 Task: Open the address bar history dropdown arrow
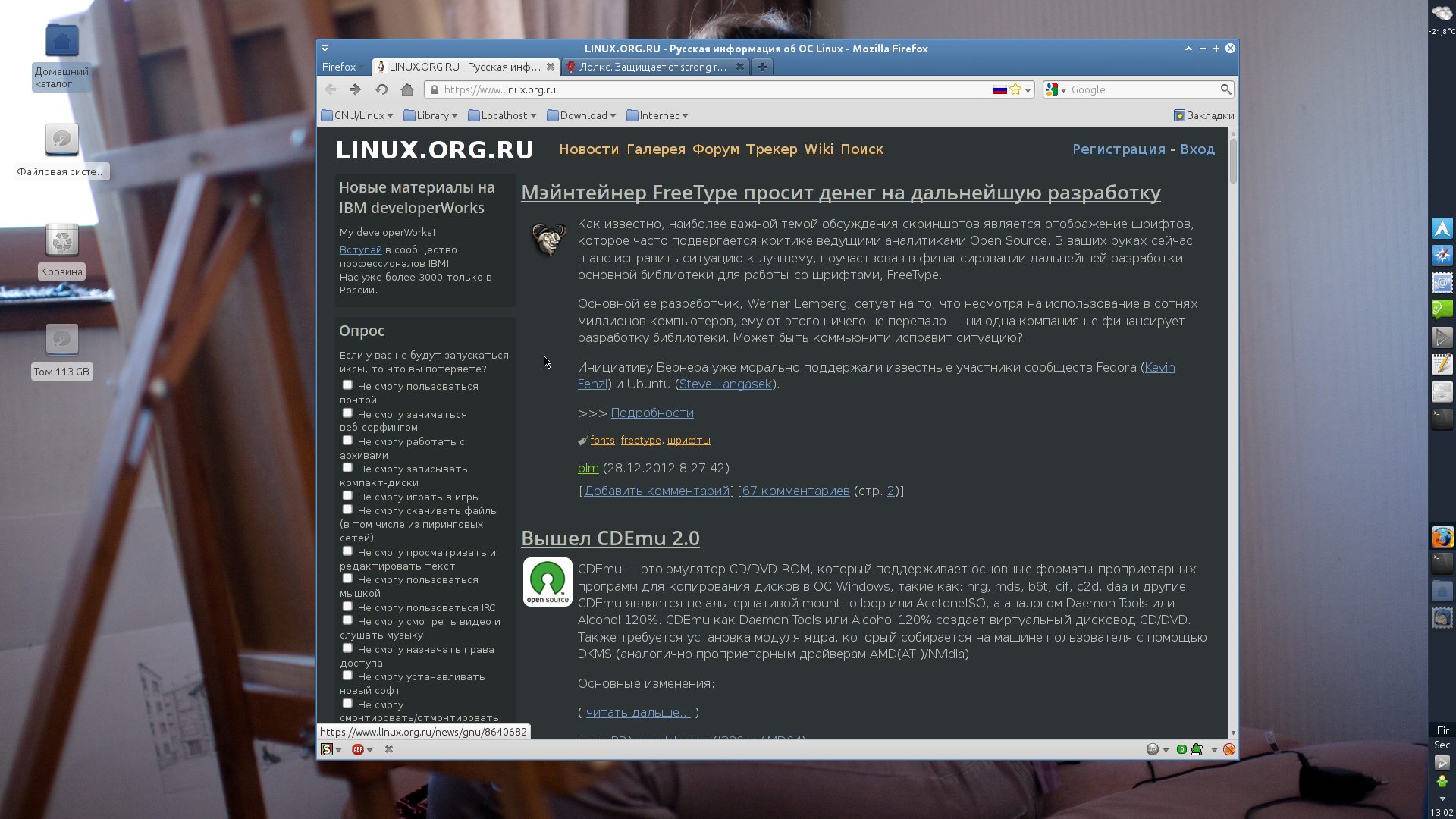click(1028, 90)
